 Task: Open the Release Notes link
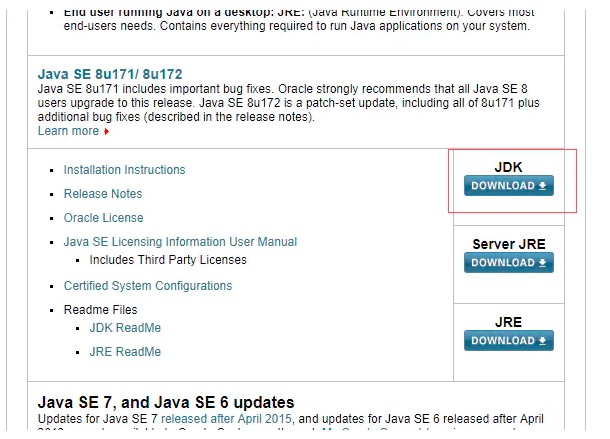(103, 194)
